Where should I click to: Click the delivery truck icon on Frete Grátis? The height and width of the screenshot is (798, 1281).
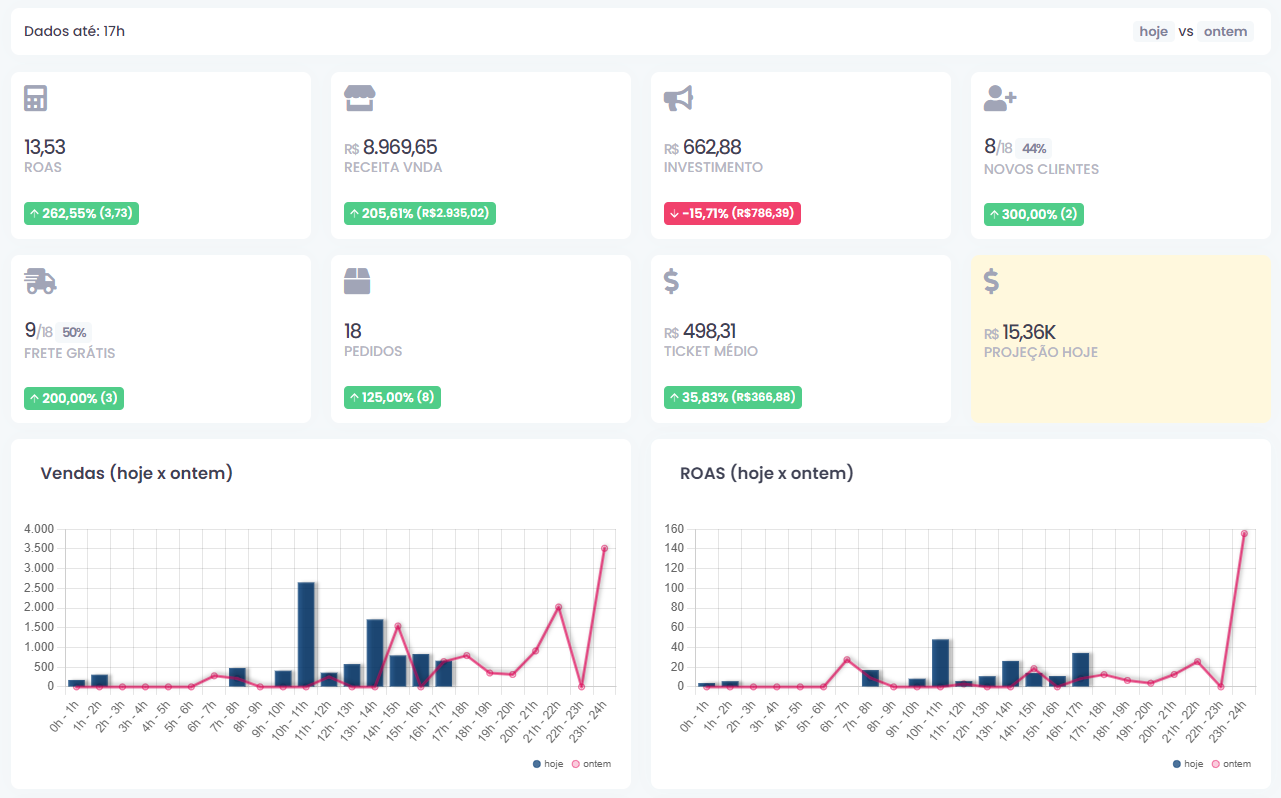(x=40, y=282)
